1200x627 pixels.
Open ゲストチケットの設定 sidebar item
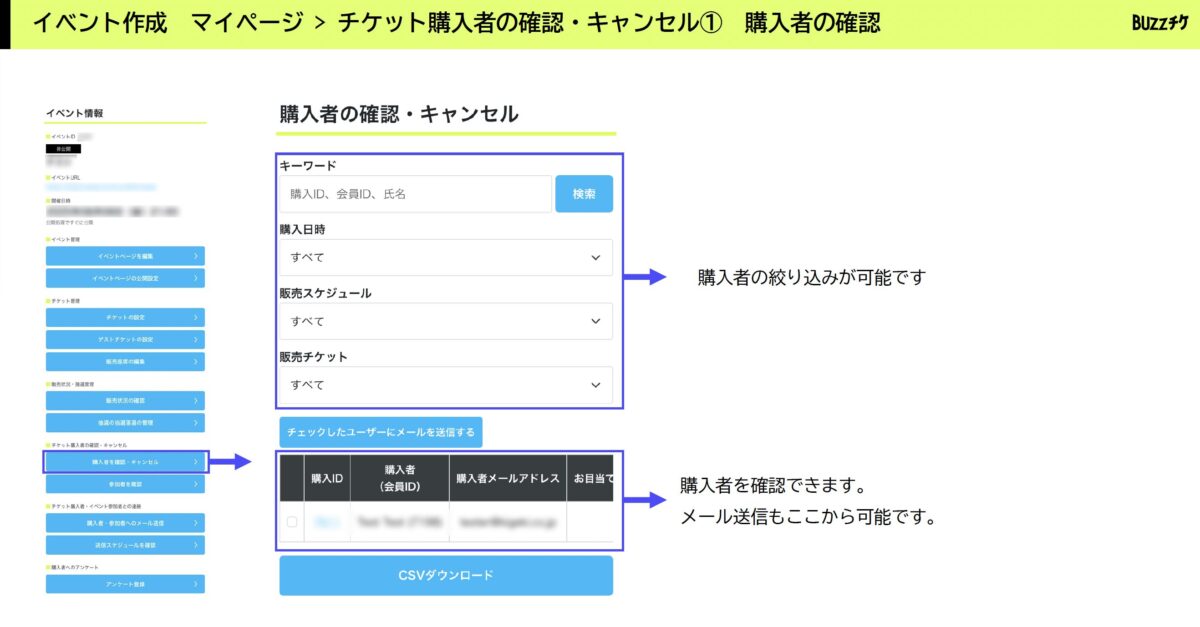[125, 339]
